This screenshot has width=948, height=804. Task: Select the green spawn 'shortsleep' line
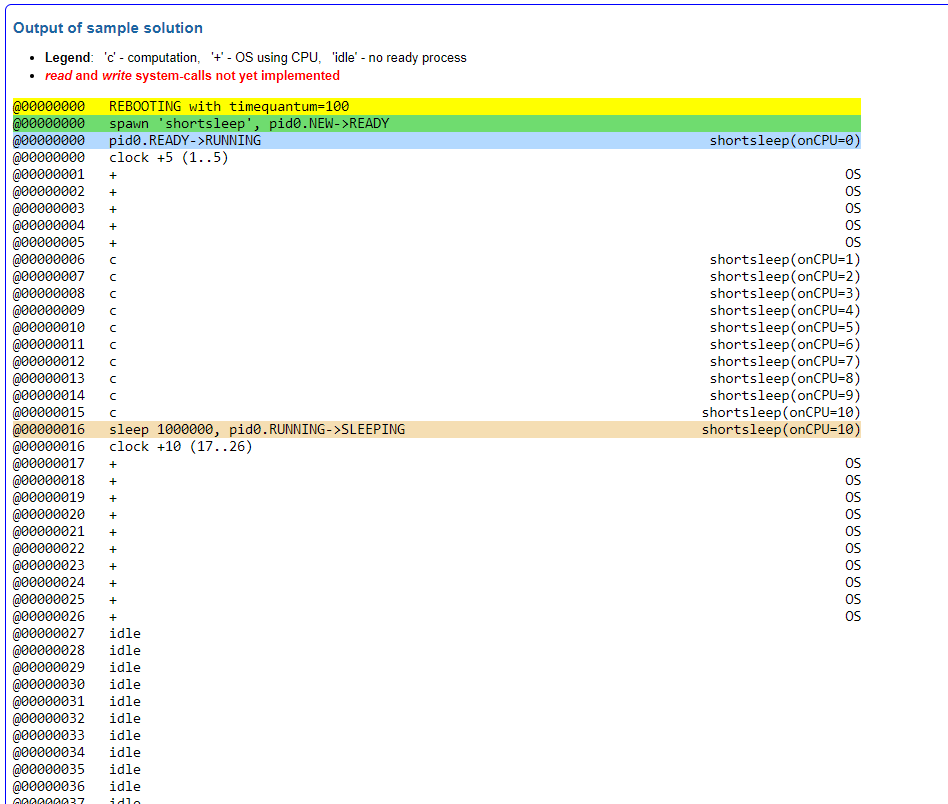[249, 123]
